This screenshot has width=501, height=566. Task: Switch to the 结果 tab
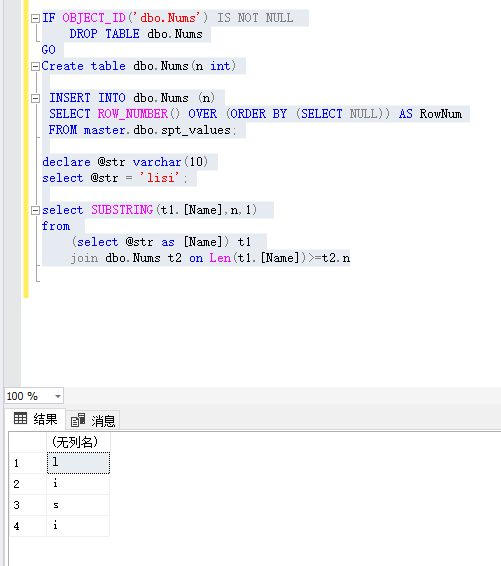pos(35,419)
